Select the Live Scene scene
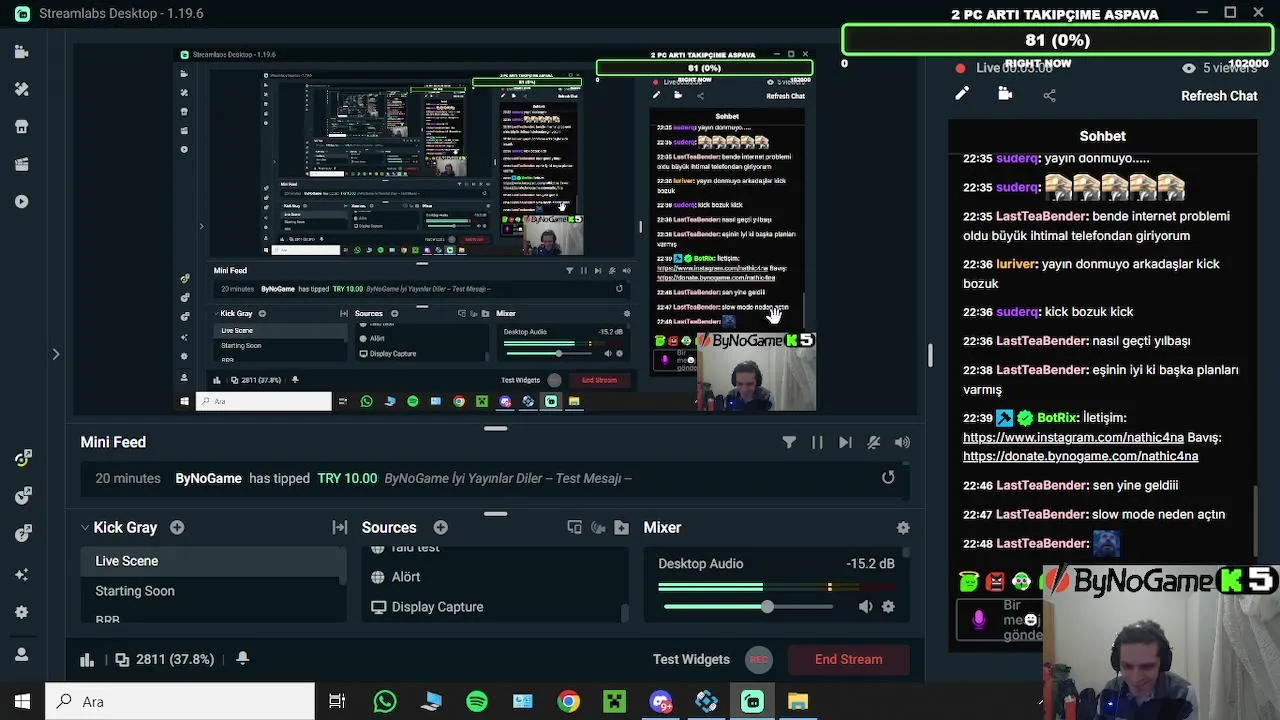 (213, 561)
